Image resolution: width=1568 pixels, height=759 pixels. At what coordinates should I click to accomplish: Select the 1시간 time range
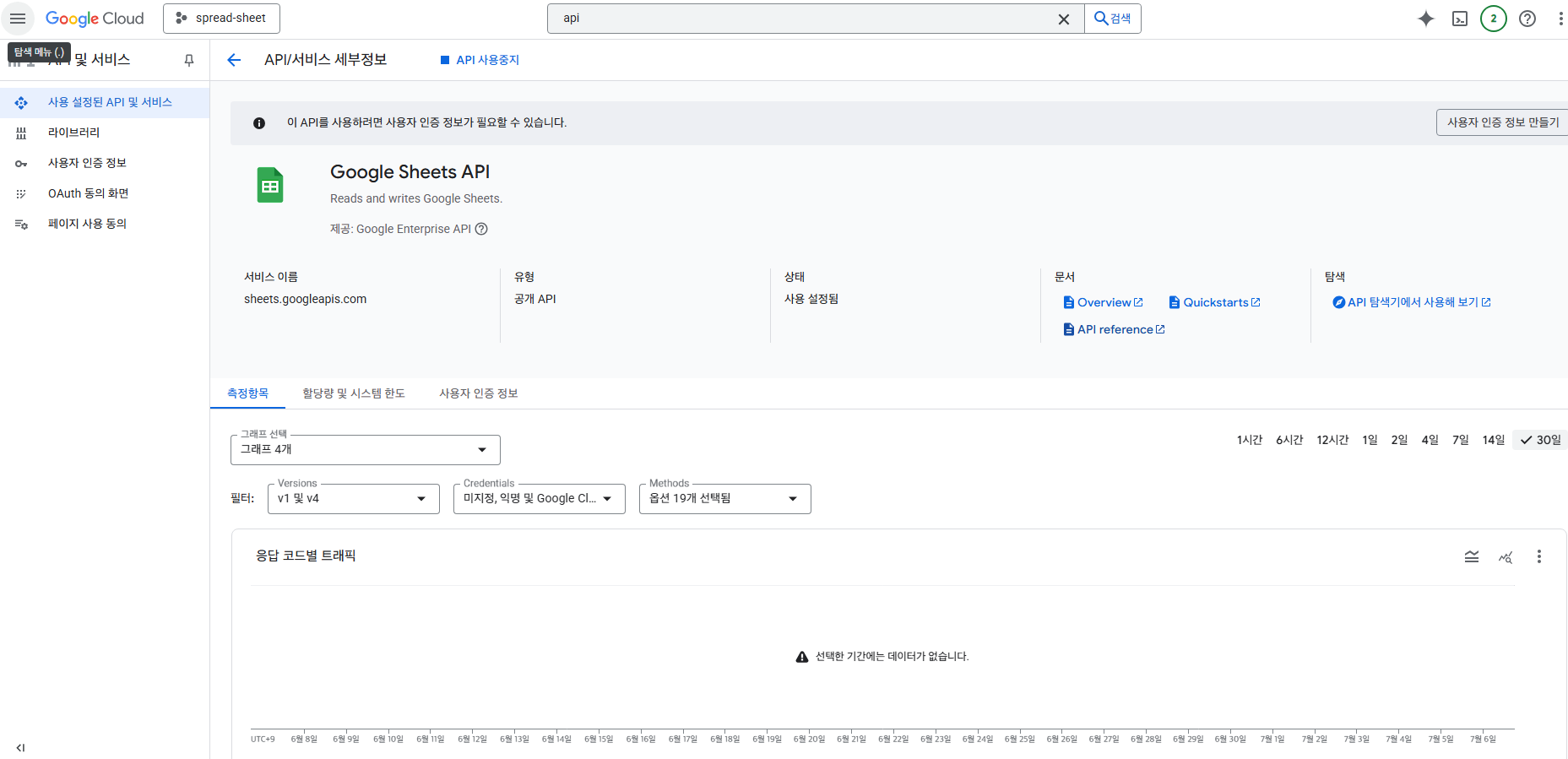click(x=1250, y=440)
